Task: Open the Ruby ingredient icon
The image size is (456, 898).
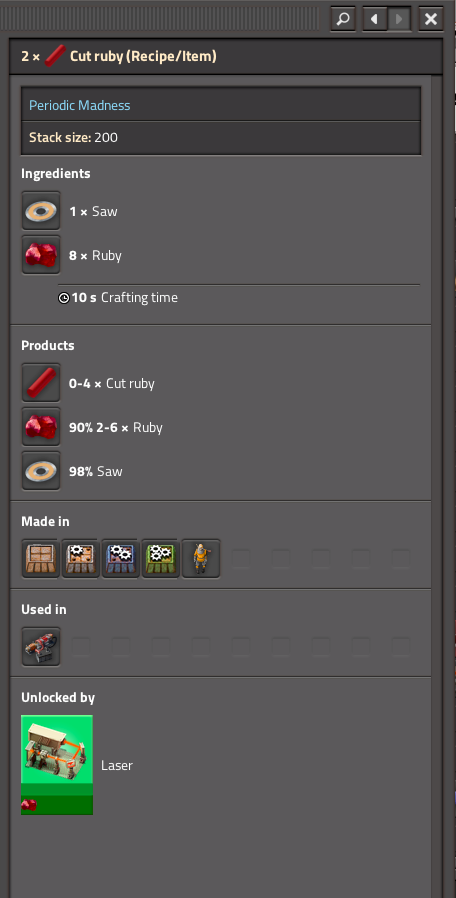Action: 41,255
